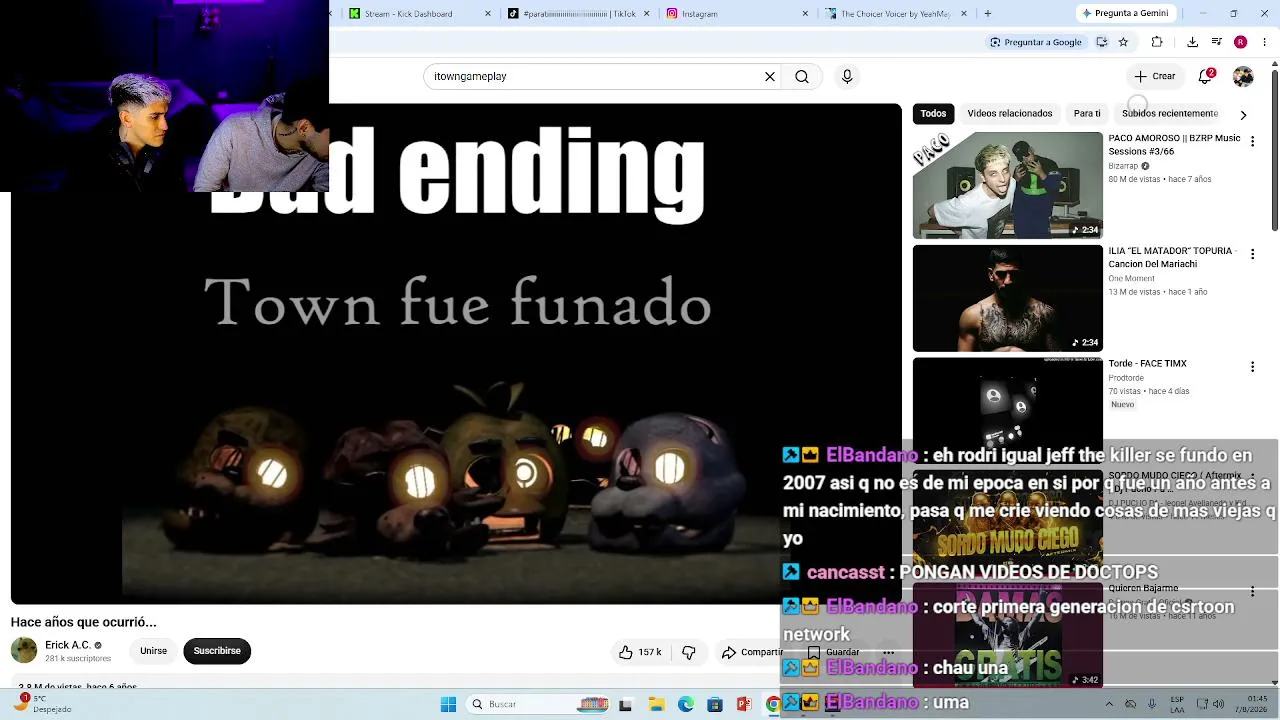Screen dimensions: 1280x720
Task: Click the Preguntar a Google button
Action: click(x=1036, y=42)
